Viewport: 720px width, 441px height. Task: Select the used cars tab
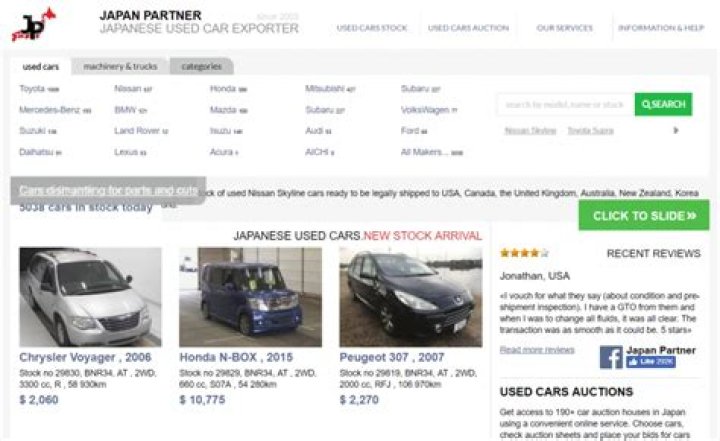[41, 67]
